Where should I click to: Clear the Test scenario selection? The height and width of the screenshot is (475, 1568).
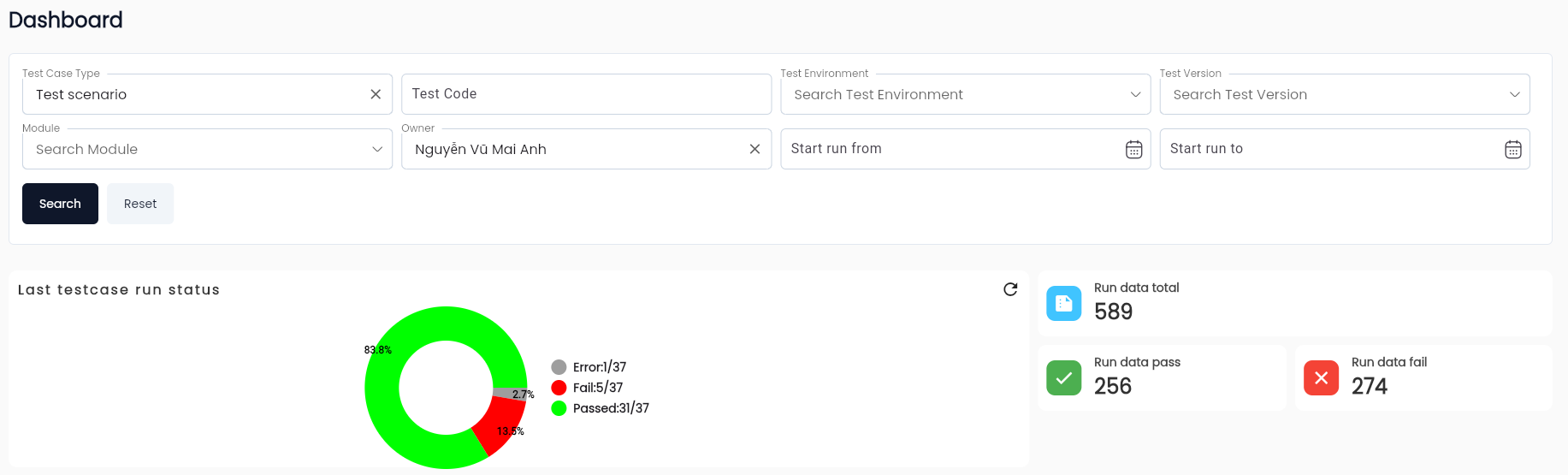pos(376,94)
